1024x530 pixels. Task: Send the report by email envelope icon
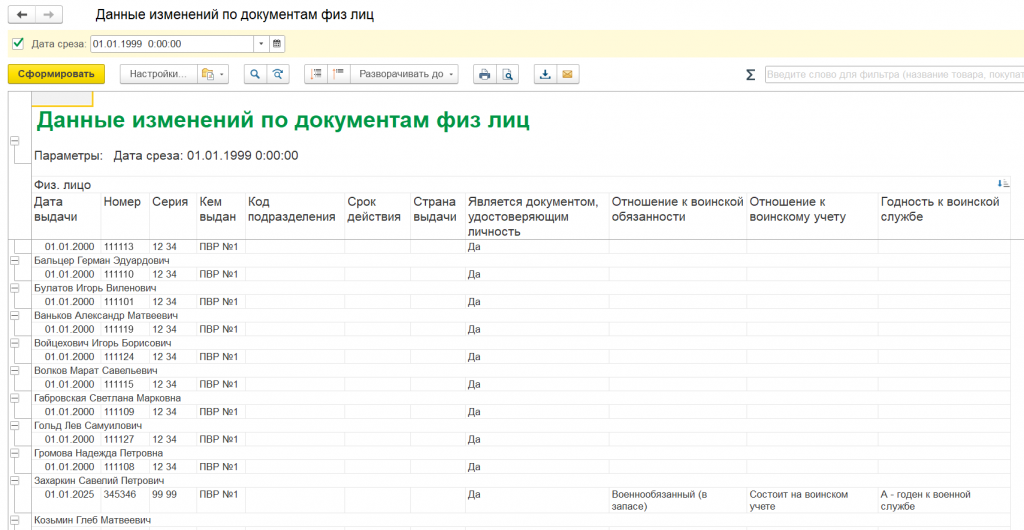coord(567,74)
